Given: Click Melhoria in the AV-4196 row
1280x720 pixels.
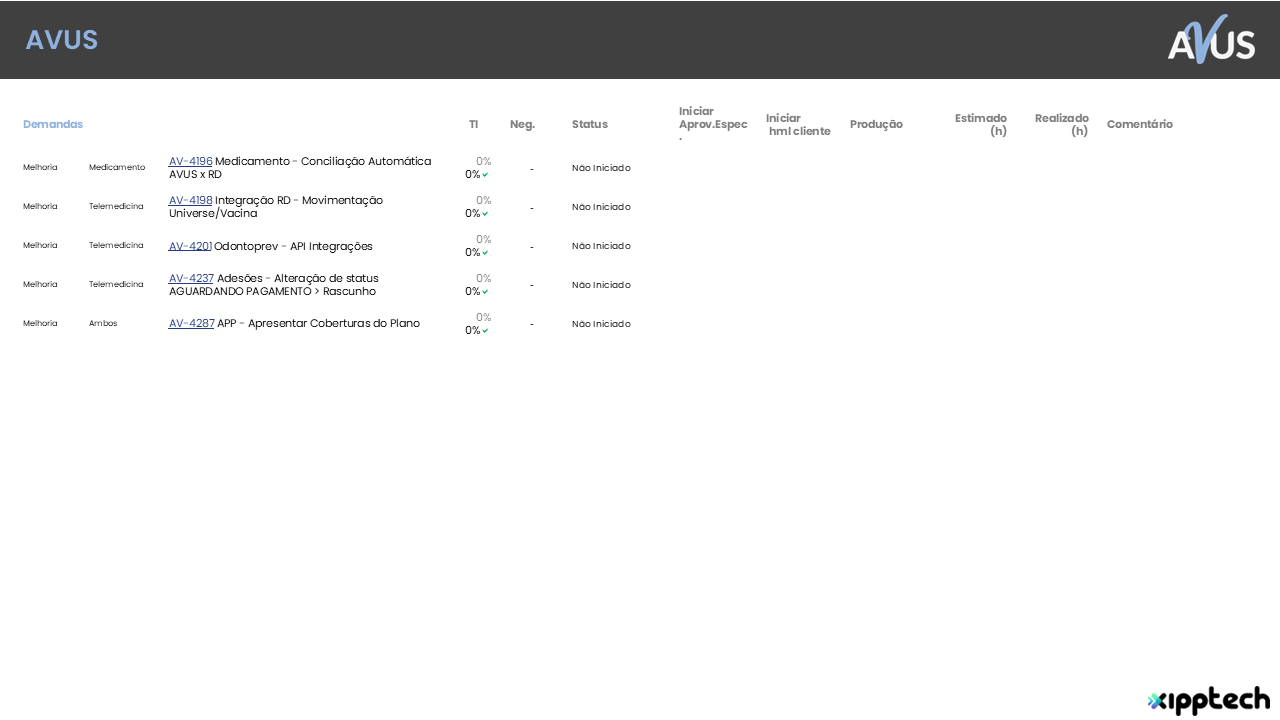Looking at the screenshot, I should tap(40, 168).
